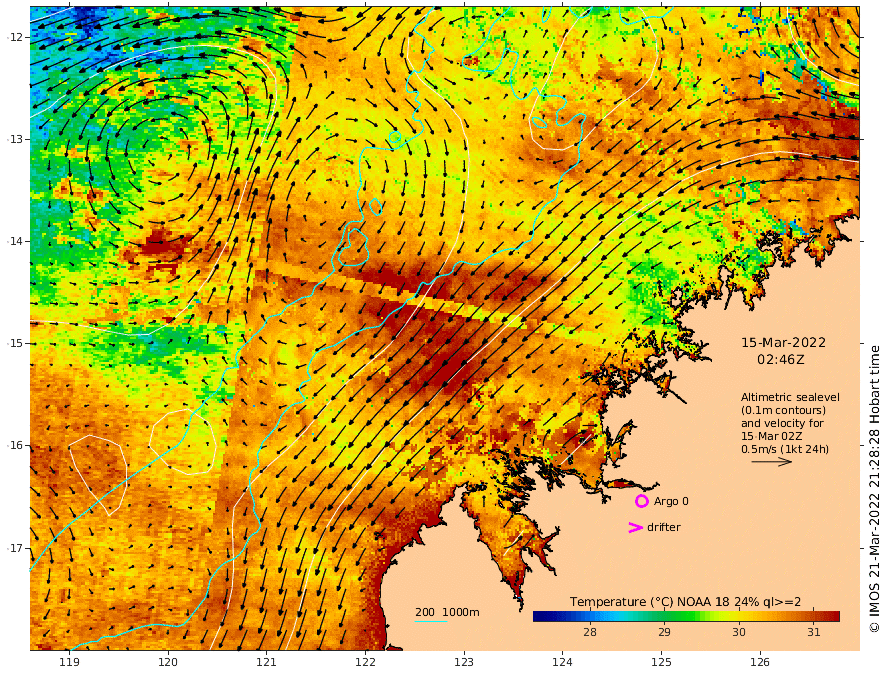Click the 'drifter' legend label
Image resolution: width=880 pixels, height=680 pixels.
pyautogui.click(x=664, y=527)
